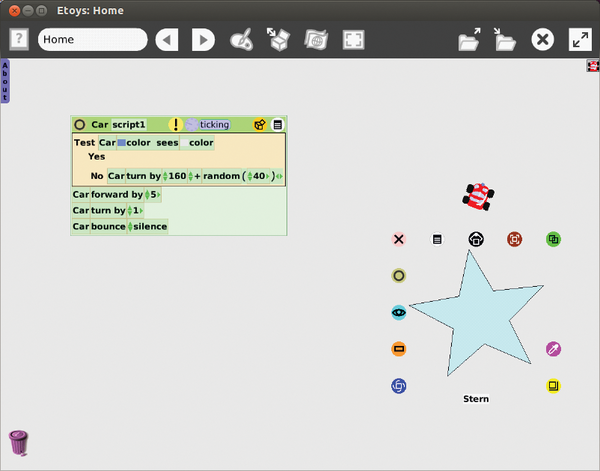Click the round X quit button

[x=542, y=39]
